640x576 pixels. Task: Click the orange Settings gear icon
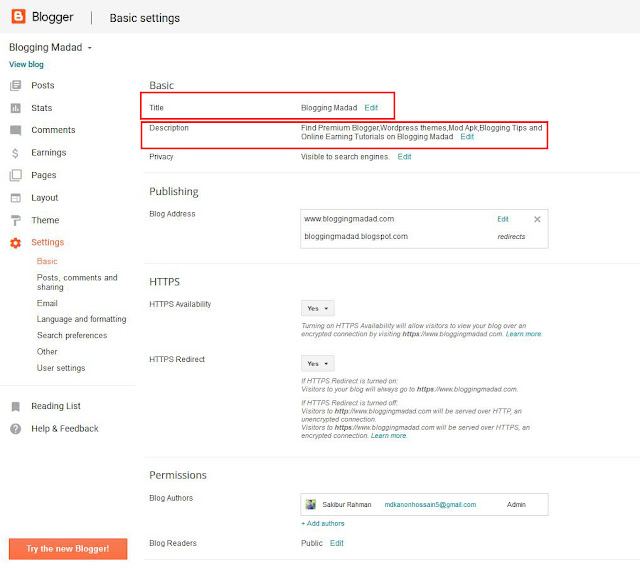click(16, 243)
